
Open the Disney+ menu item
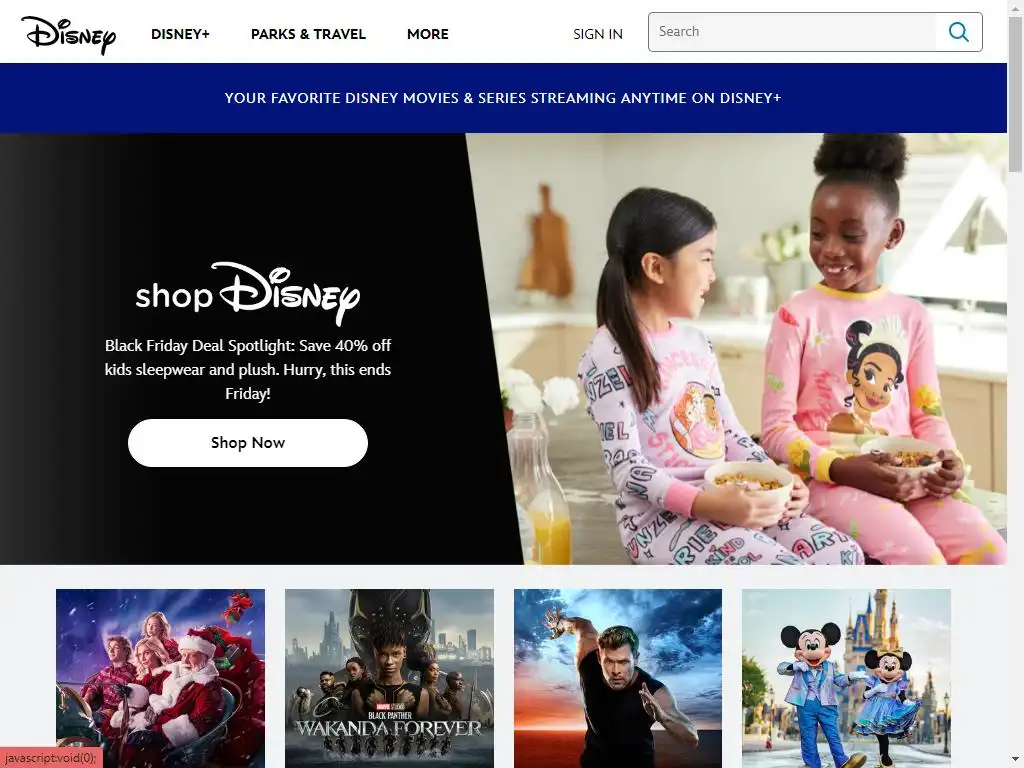click(x=180, y=34)
